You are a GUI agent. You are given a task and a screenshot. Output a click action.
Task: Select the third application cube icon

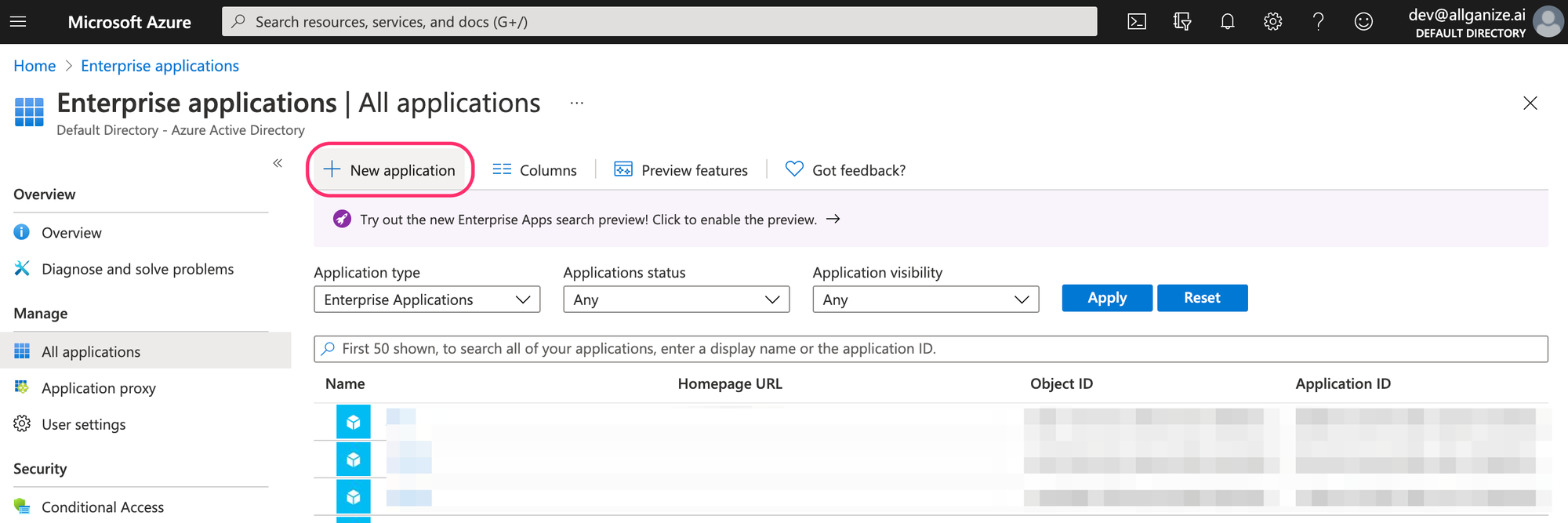pyautogui.click(x=354, y=496)
